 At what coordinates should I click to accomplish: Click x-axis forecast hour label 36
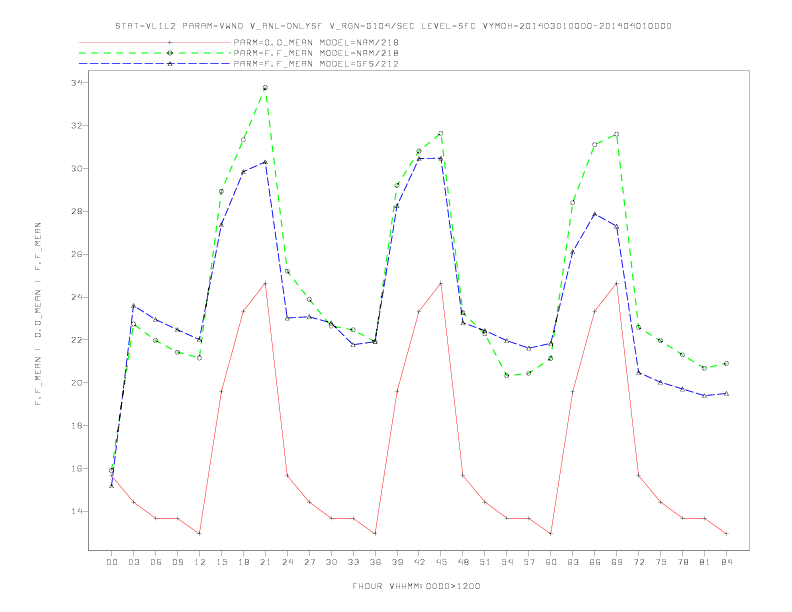(x=375, y=562)
